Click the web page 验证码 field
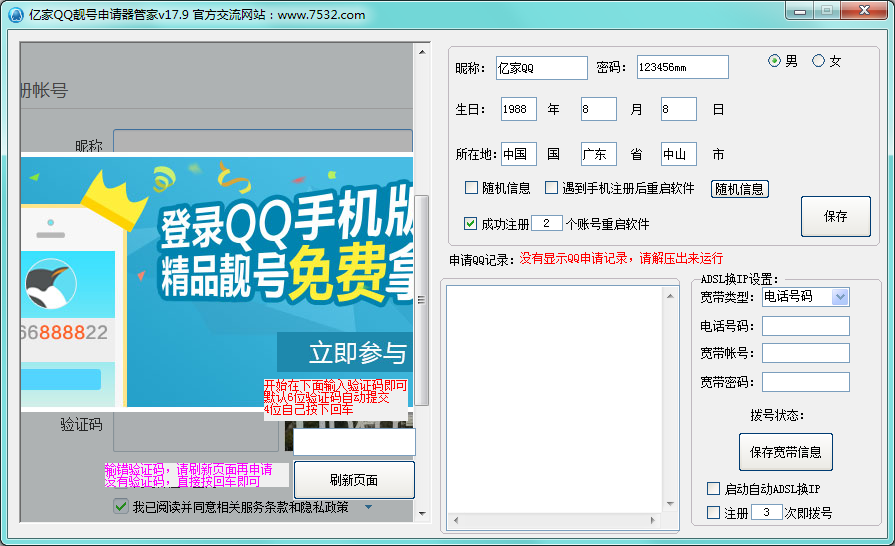 197,431
